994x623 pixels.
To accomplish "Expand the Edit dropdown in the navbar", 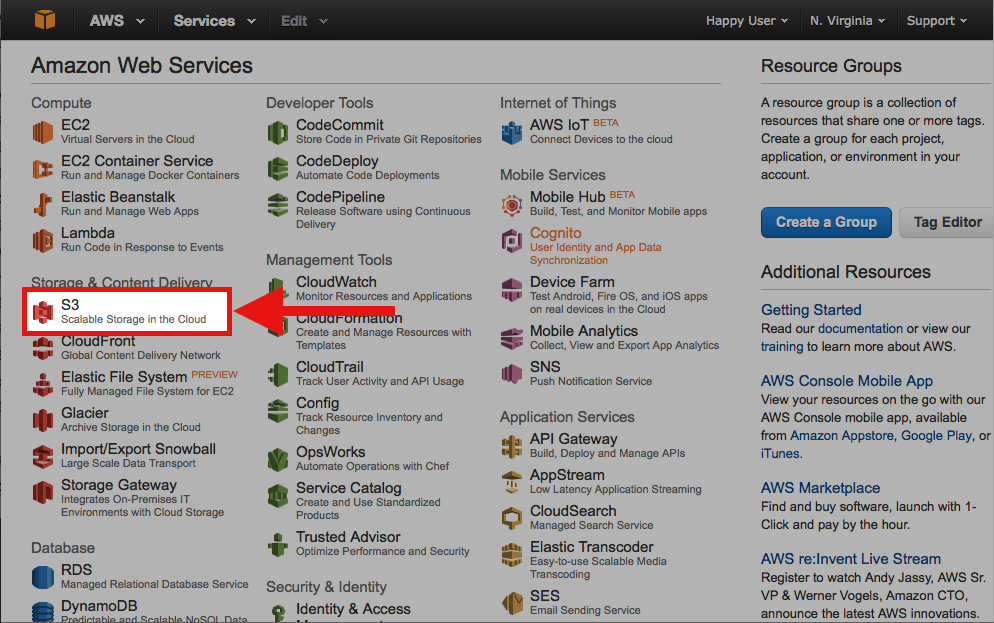I will 304,21.
